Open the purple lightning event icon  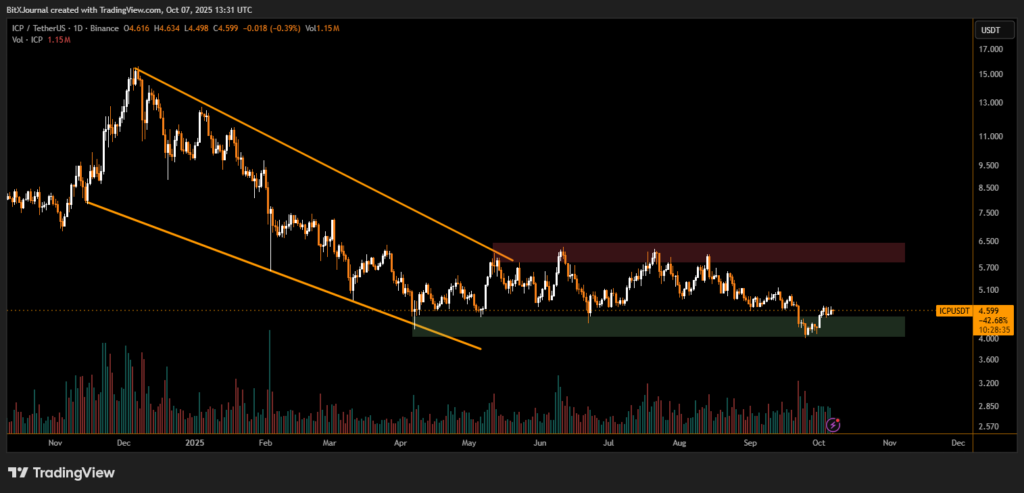point(833,424)
